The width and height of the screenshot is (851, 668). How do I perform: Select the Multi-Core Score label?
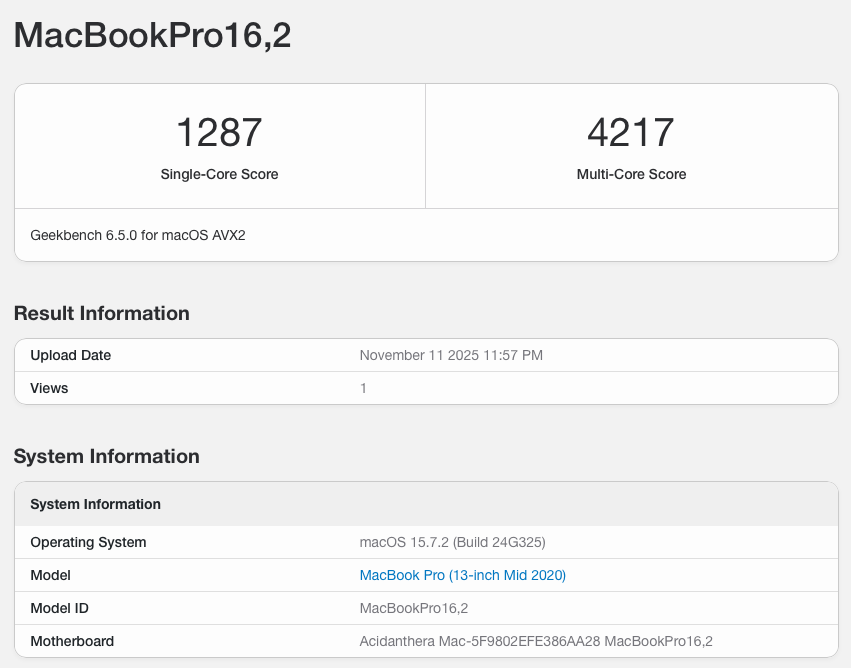[x=631, y=174]
